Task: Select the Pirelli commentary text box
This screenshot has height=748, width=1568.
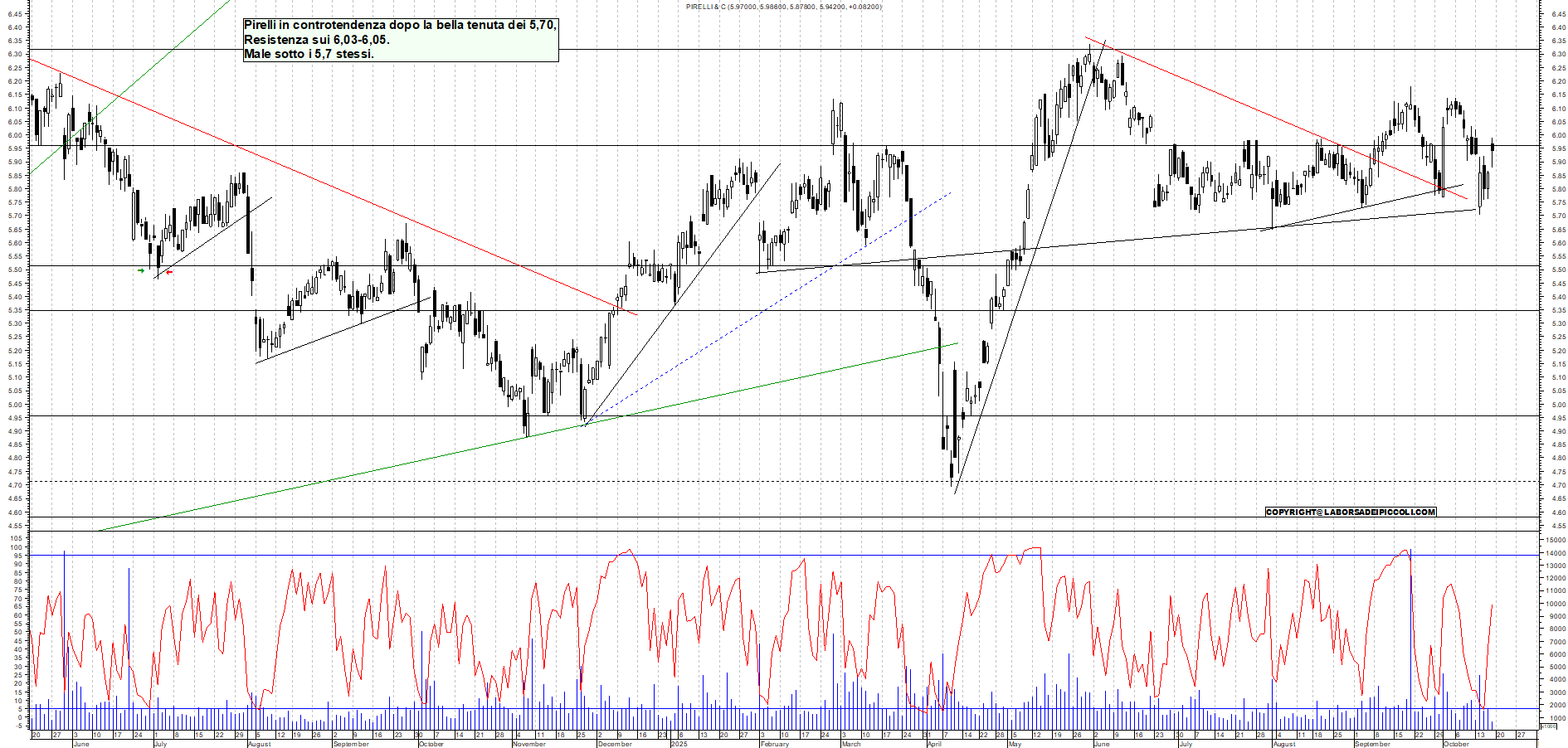Action: [x=400, y=40]
